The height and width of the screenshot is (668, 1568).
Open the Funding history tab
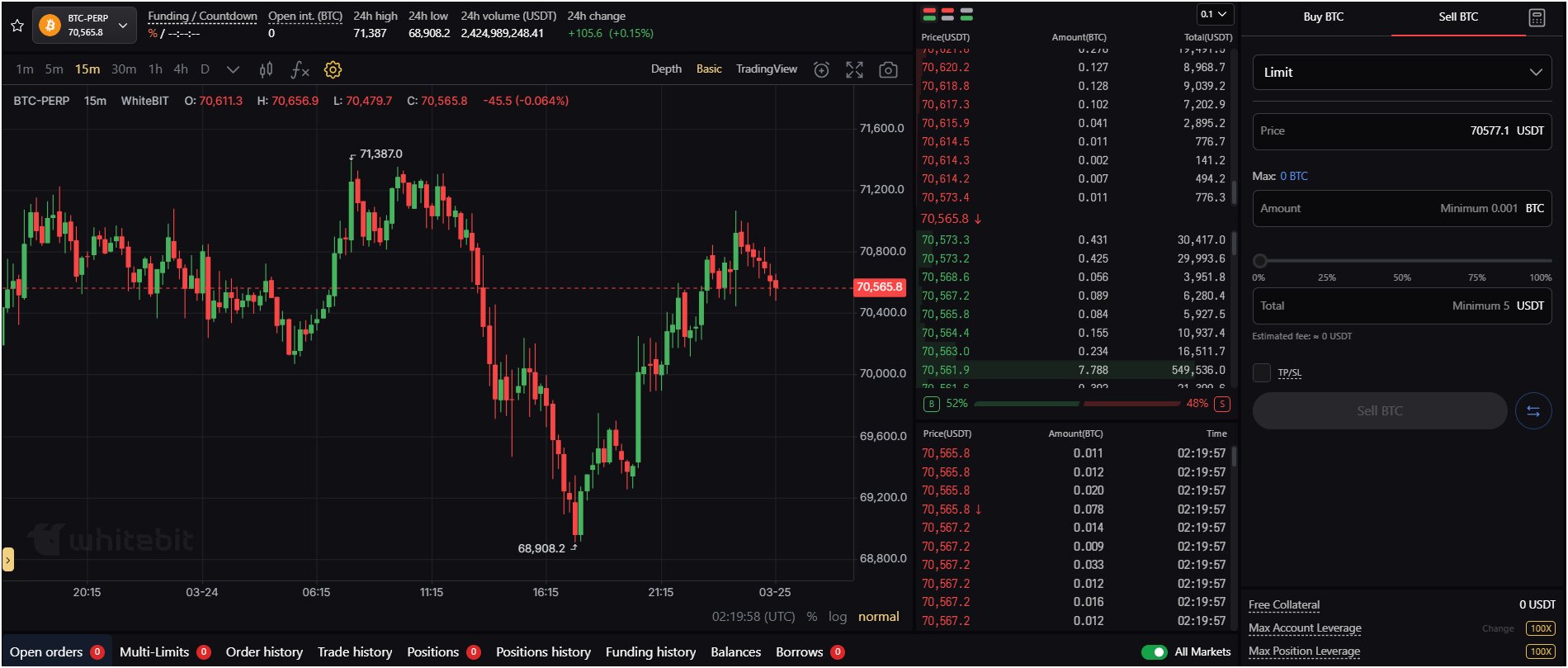[x=650, y=652]
